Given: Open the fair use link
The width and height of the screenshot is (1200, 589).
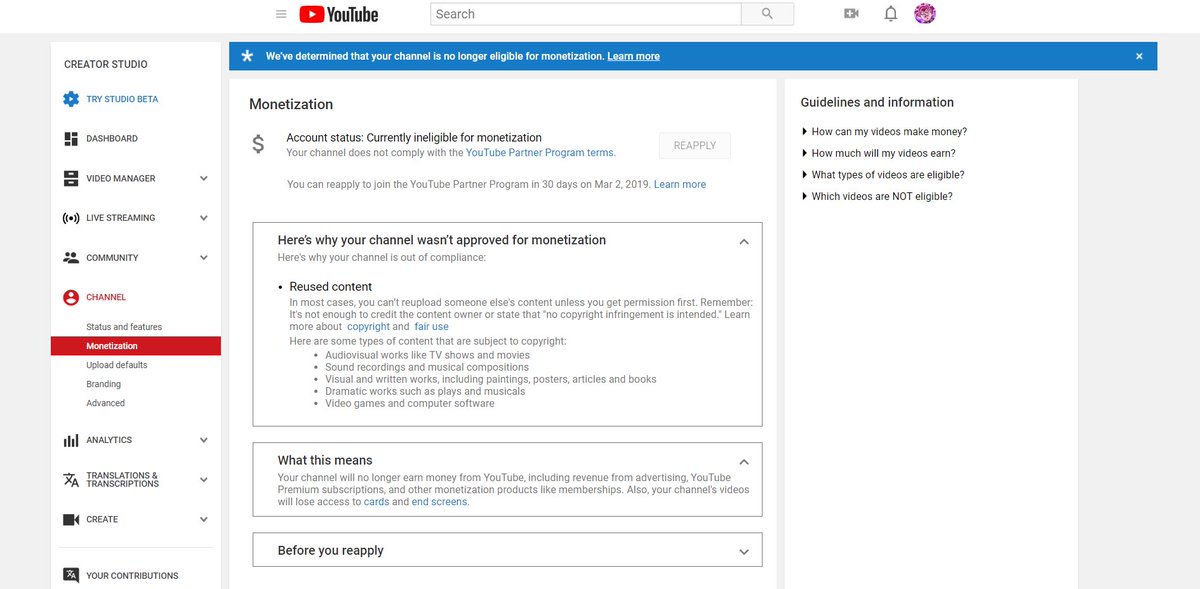Looking at the screenshot, I should pyautogui.click(x=432, y=327).
